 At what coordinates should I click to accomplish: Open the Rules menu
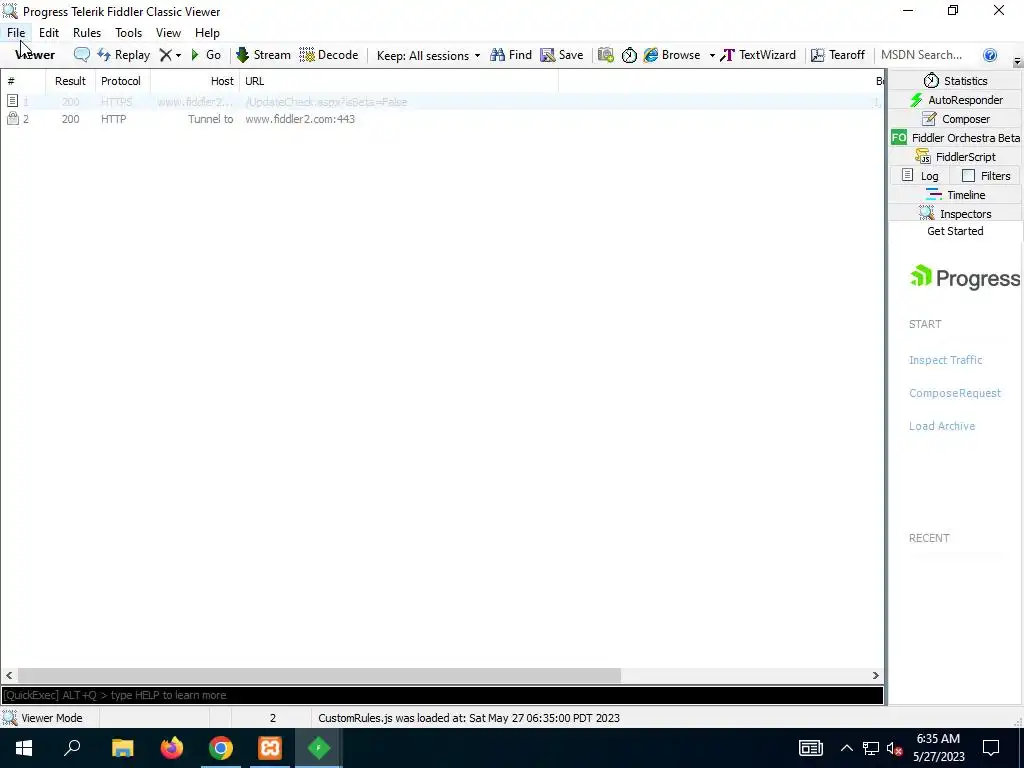(x=87, y=33)
